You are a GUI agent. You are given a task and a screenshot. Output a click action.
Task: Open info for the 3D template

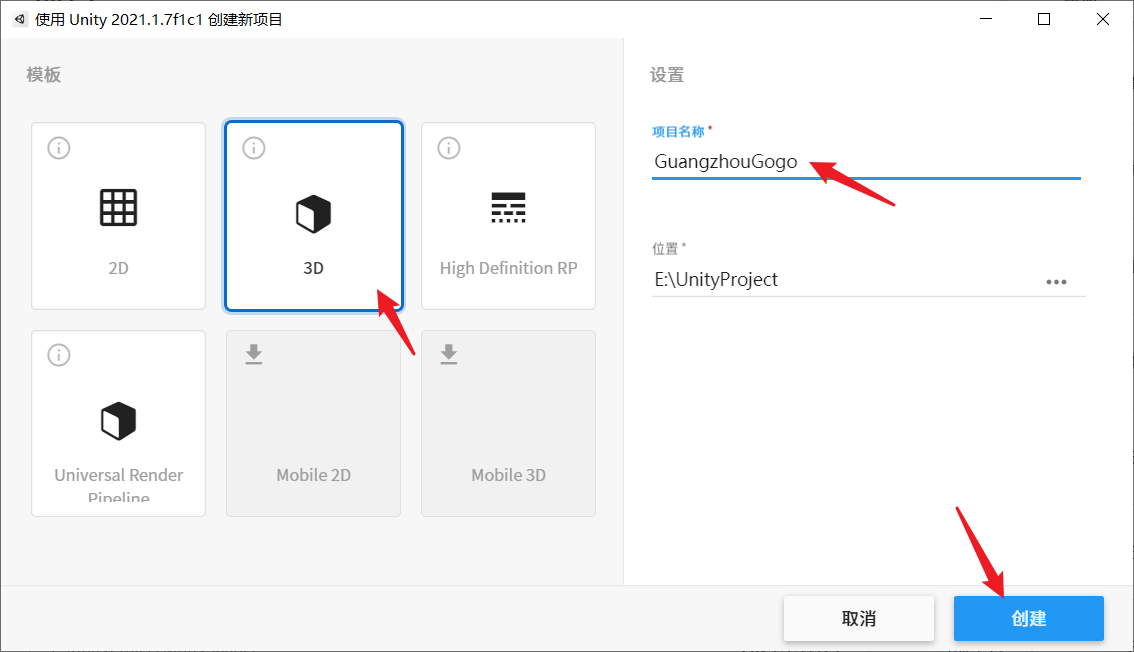pos(254,148)
